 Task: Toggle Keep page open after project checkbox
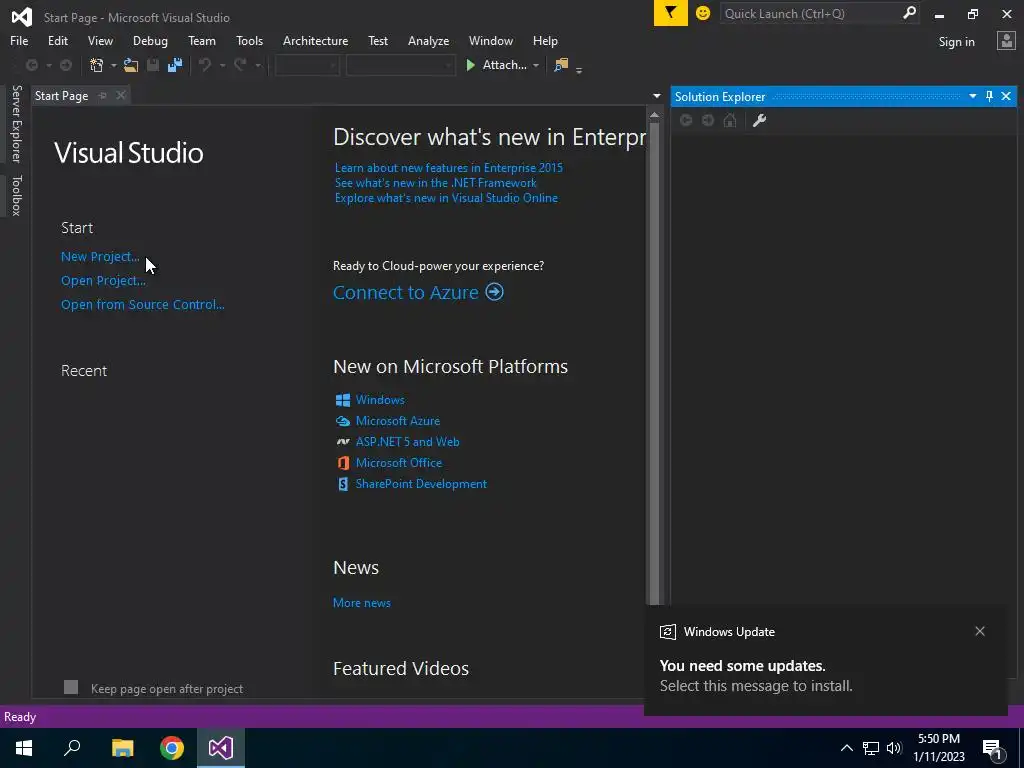[x=71, y=687]
